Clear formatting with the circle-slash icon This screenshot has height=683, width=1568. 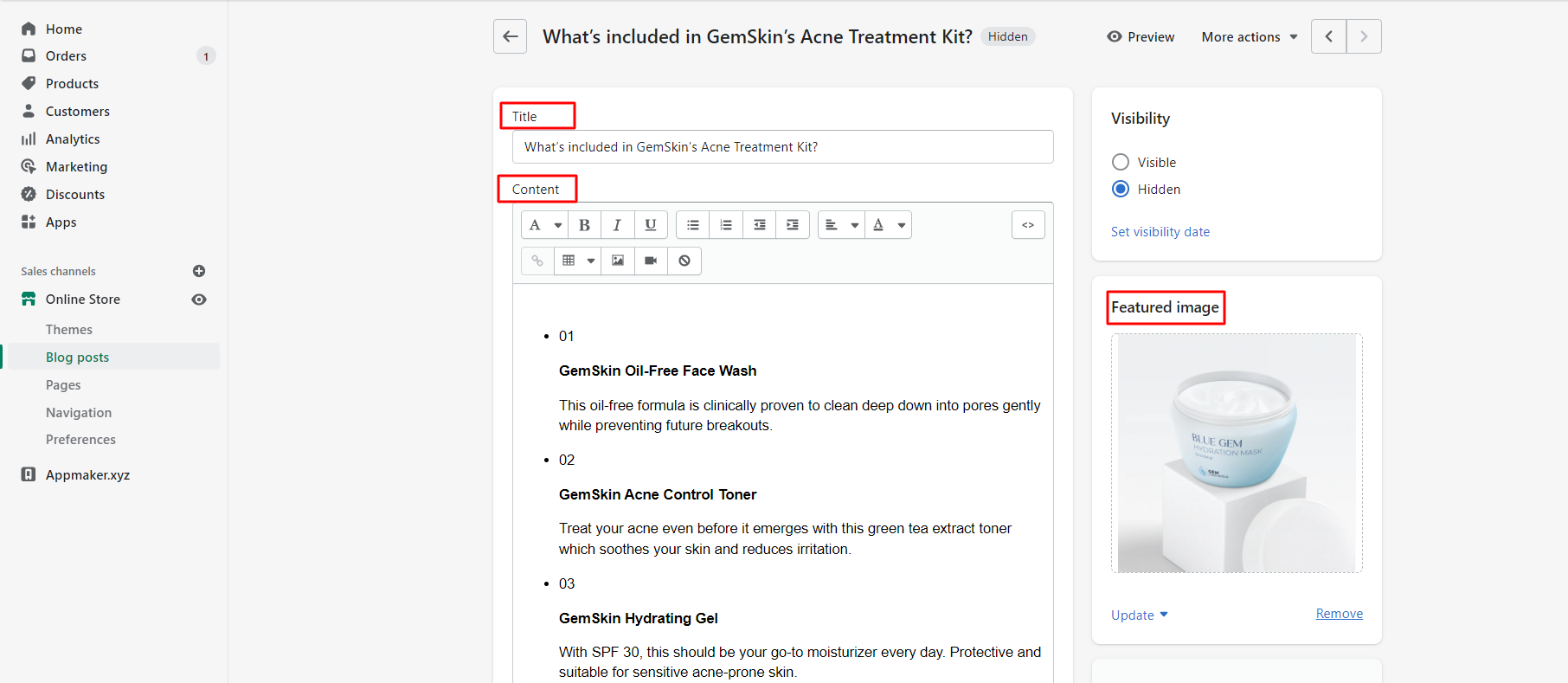coord(684,261)
